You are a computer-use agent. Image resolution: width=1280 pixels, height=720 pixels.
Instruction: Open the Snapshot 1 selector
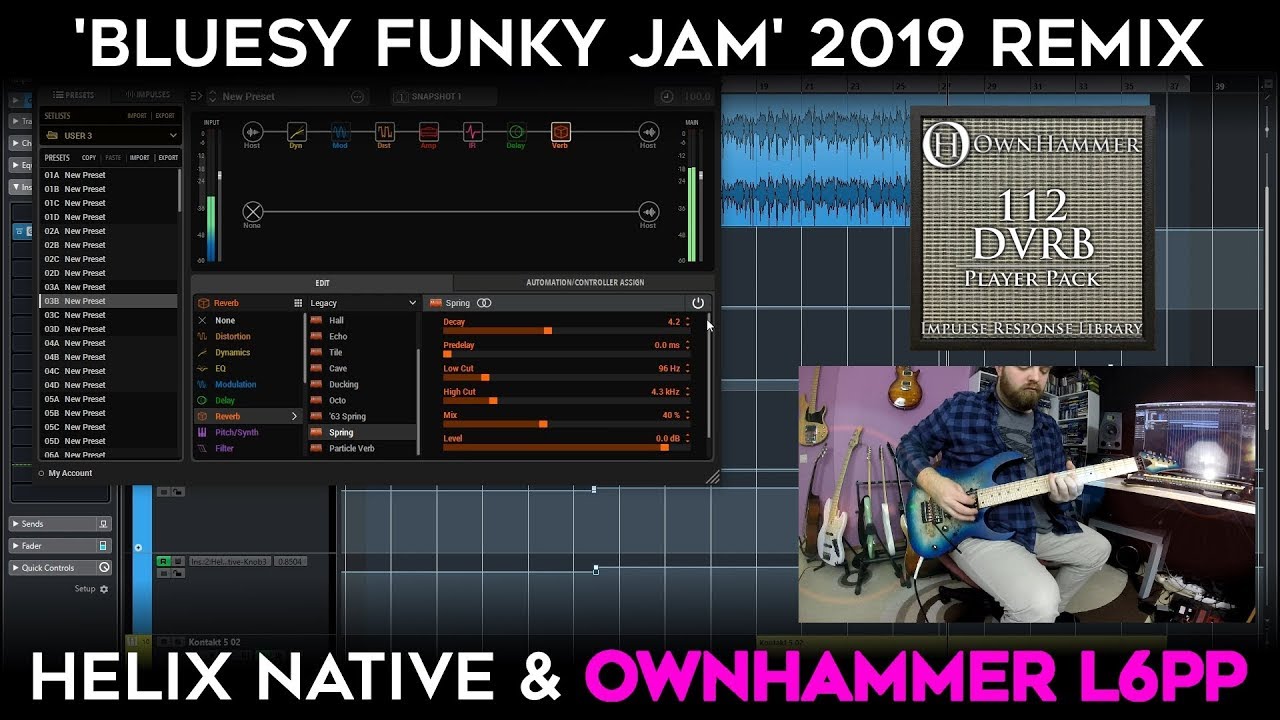442,97
